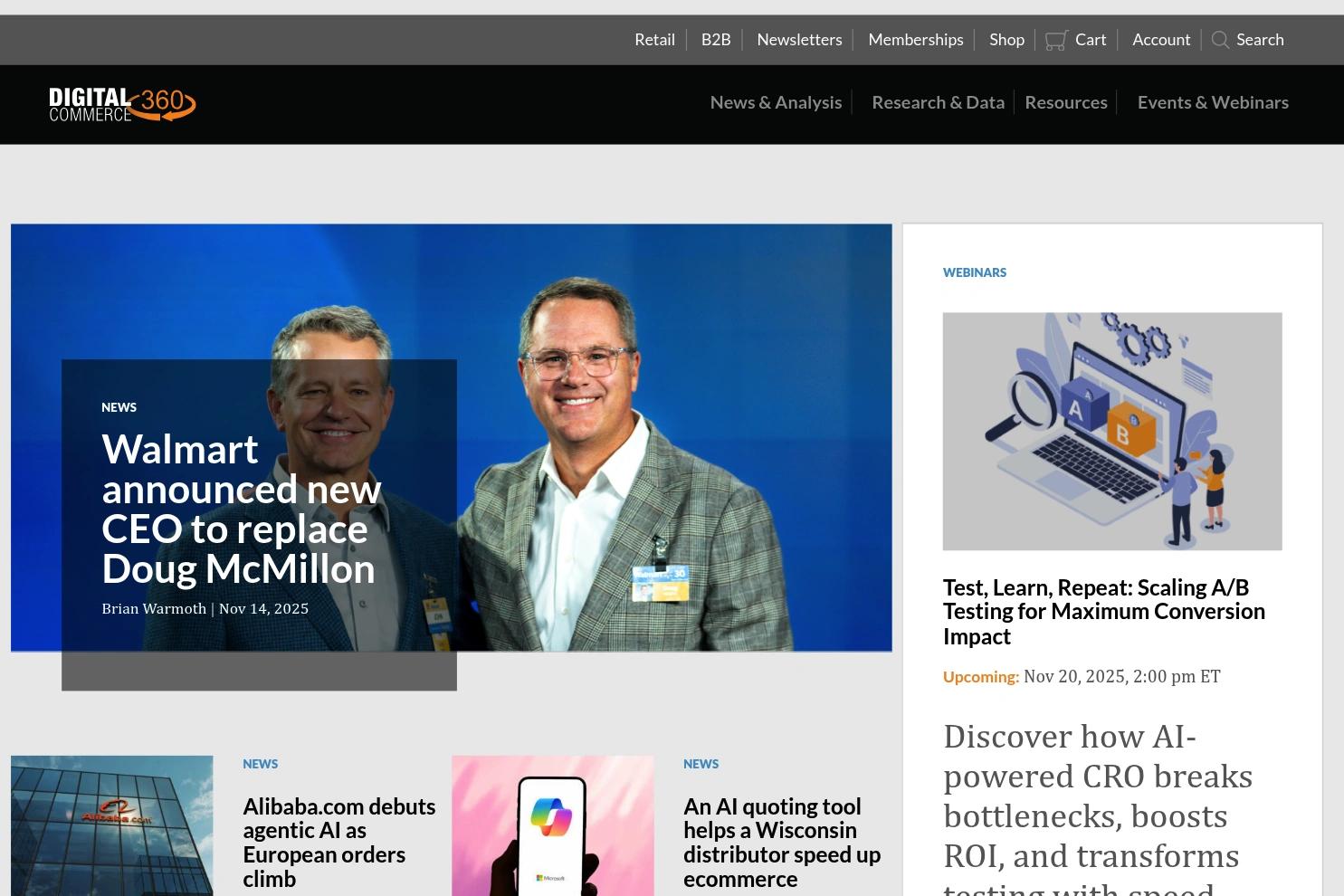
Task: Select Retail in the top navigation
Action: coord(653,39)
